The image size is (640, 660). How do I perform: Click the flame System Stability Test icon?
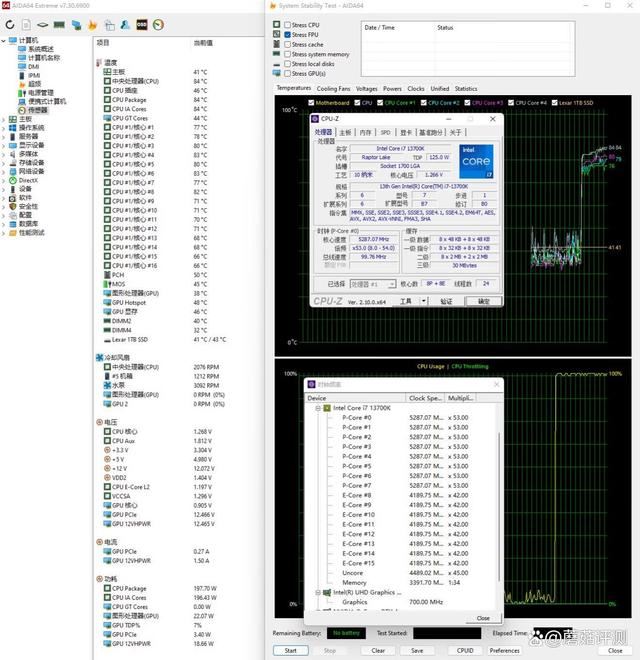pyautogui.click(x=92, y=23)
